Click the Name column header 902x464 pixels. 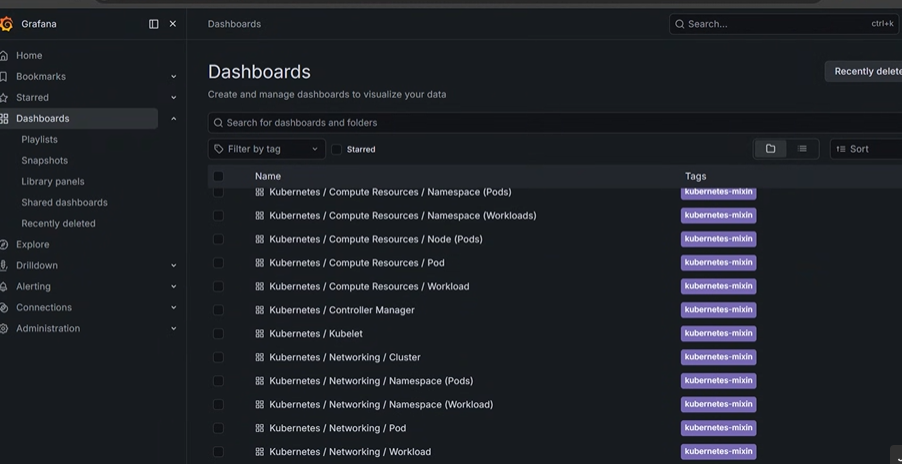pos(267,177)
